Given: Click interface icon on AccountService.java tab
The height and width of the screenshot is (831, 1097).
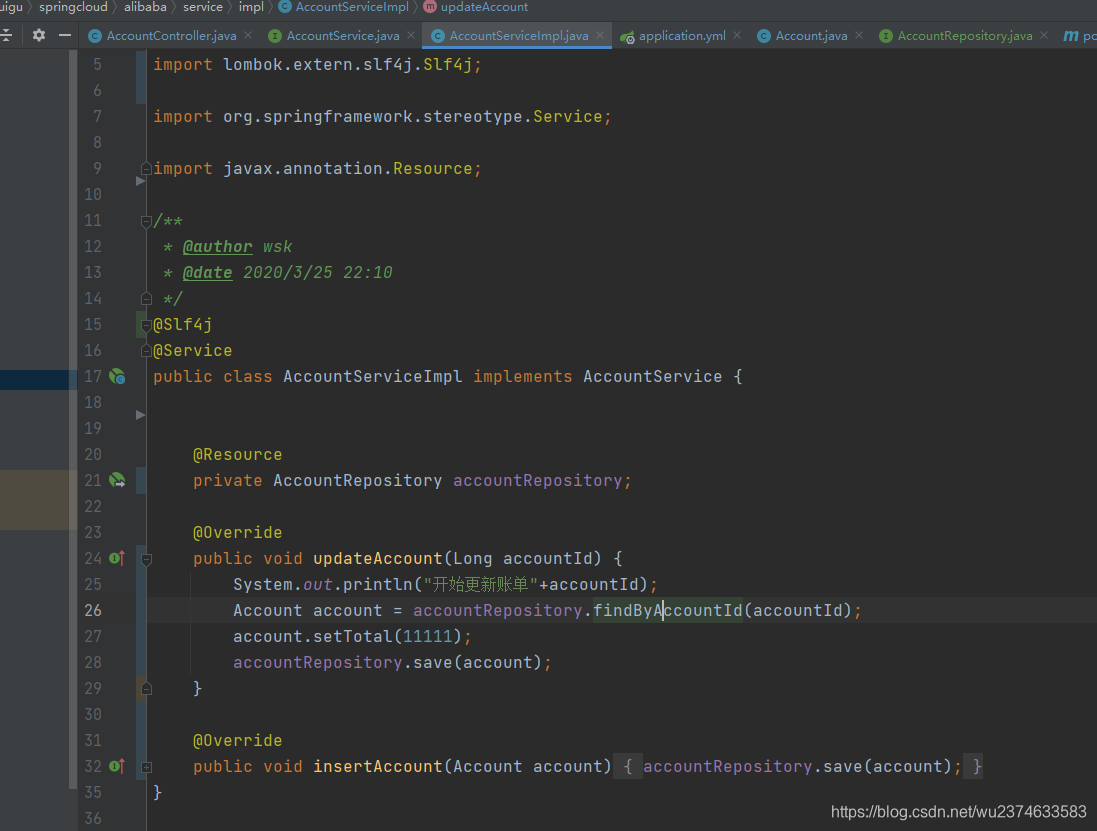Looking at the screenshot, I should coord(275,36).
